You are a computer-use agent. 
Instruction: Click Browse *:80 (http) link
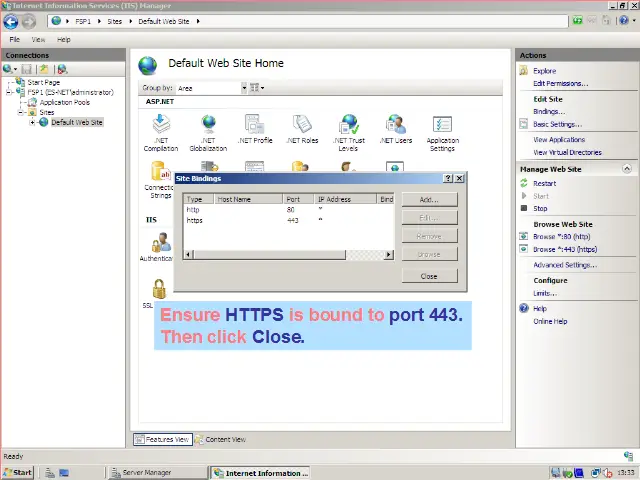(562, 237)
